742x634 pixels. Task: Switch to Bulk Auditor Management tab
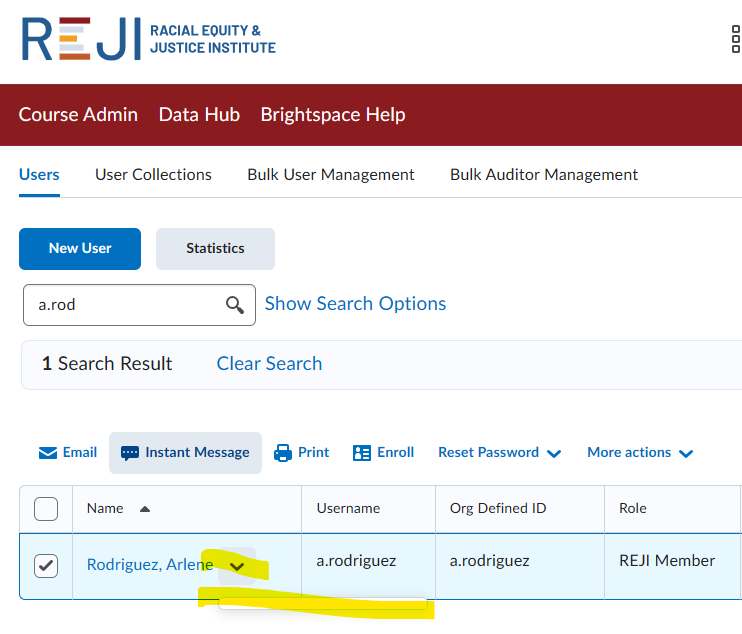click(544, 175)
